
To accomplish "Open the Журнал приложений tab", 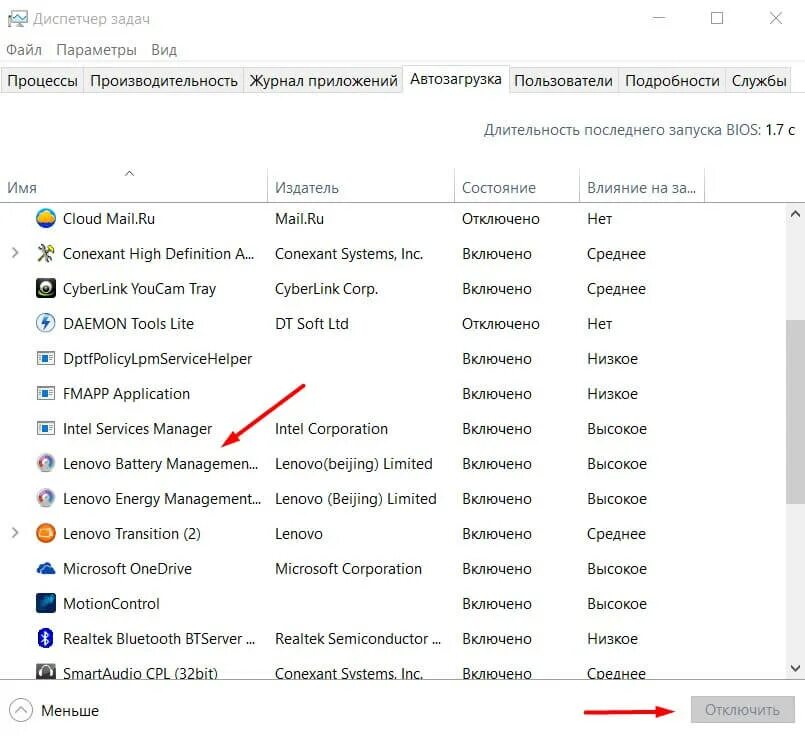I will coord(323,81).
